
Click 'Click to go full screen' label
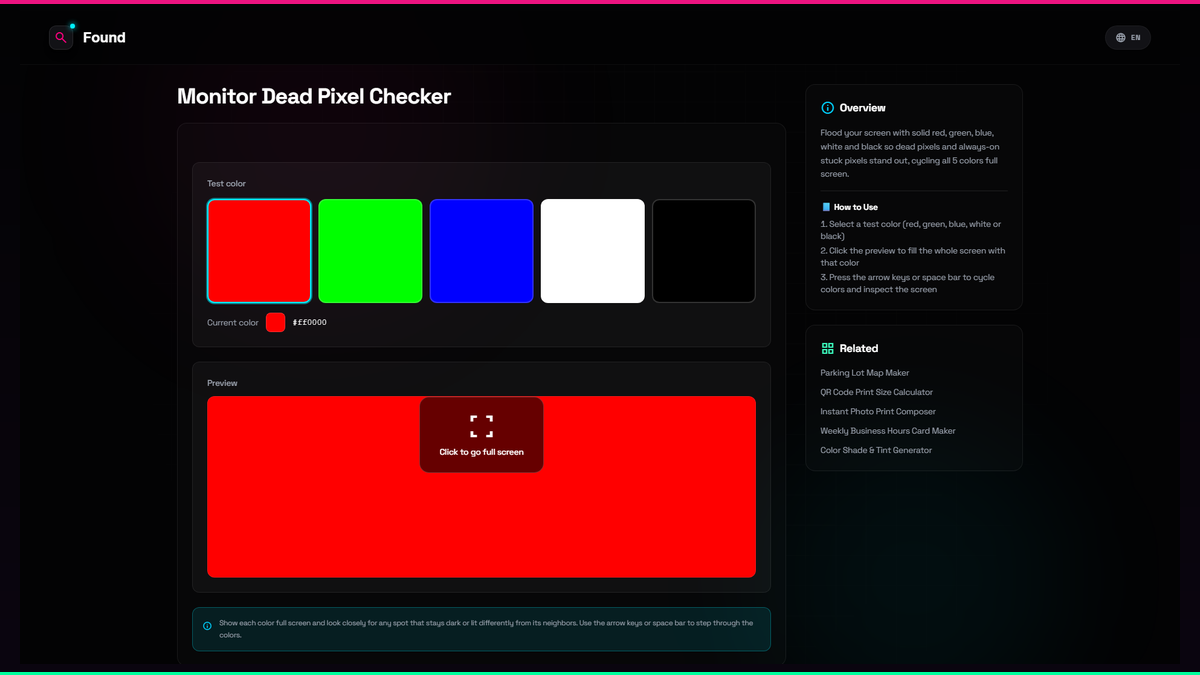481,452
